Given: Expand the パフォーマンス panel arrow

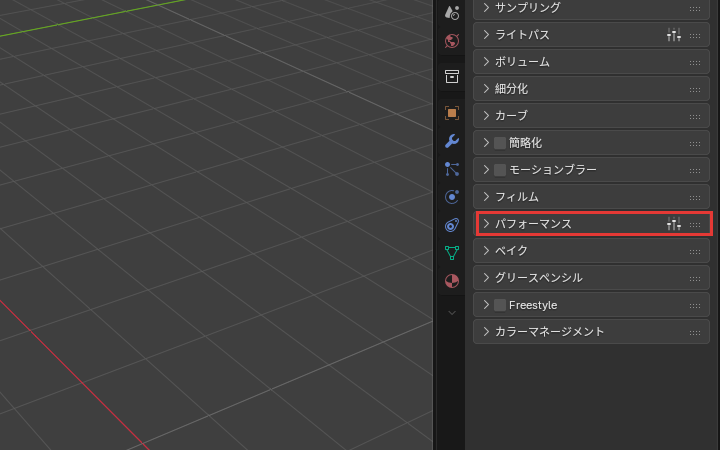Looking at the screenshot, I should tap(486, 224).
